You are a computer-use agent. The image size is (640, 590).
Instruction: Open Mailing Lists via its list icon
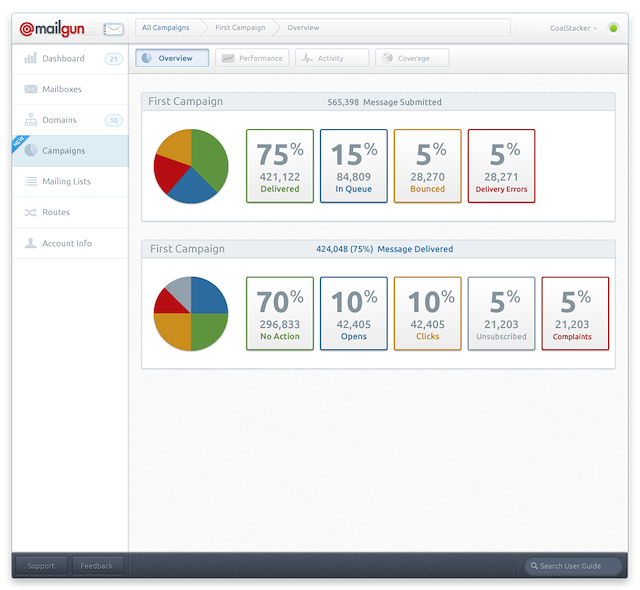pyautogui.click(x=30, y=182)
